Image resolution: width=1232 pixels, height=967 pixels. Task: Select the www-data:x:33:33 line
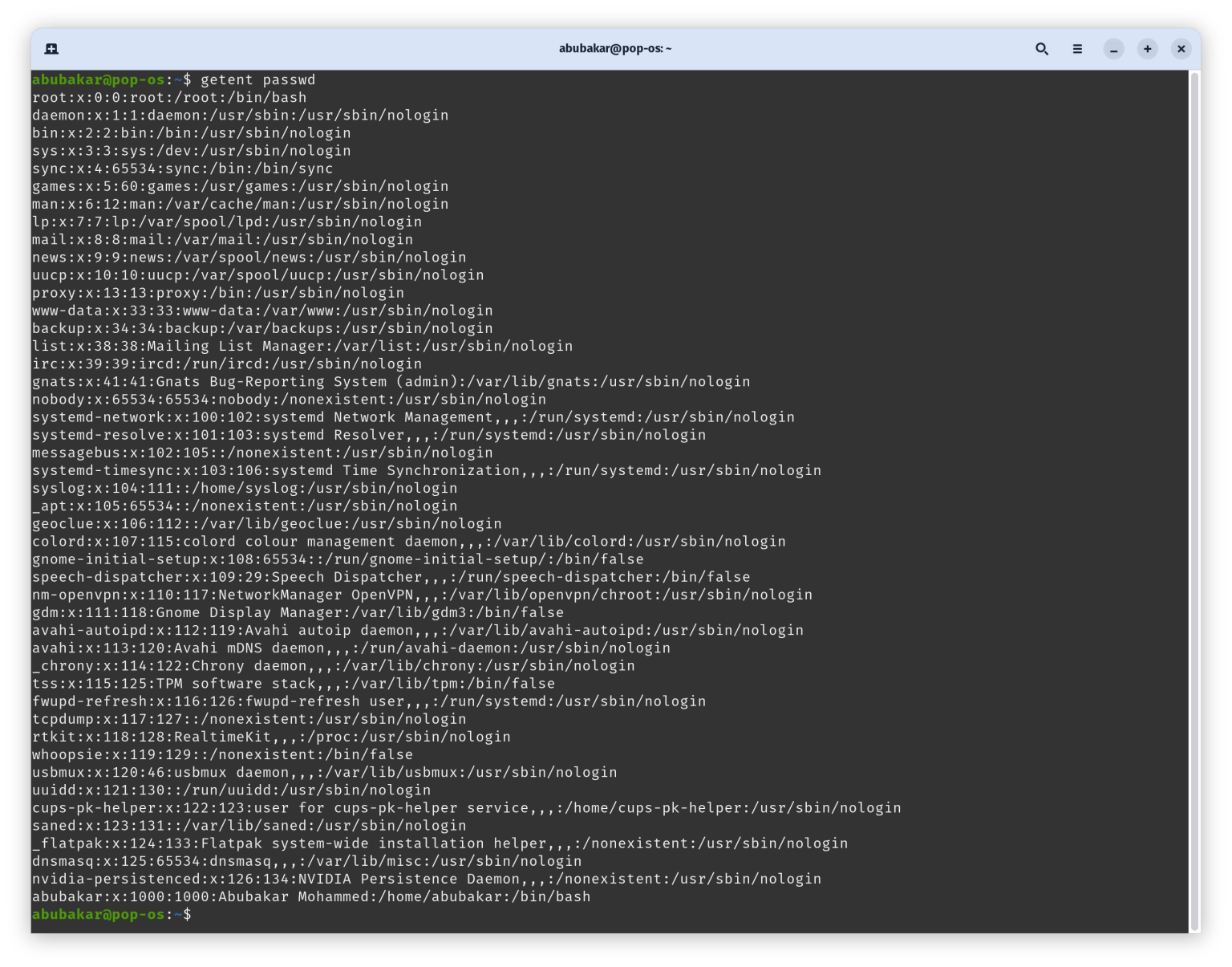click(x=262, y=311)
